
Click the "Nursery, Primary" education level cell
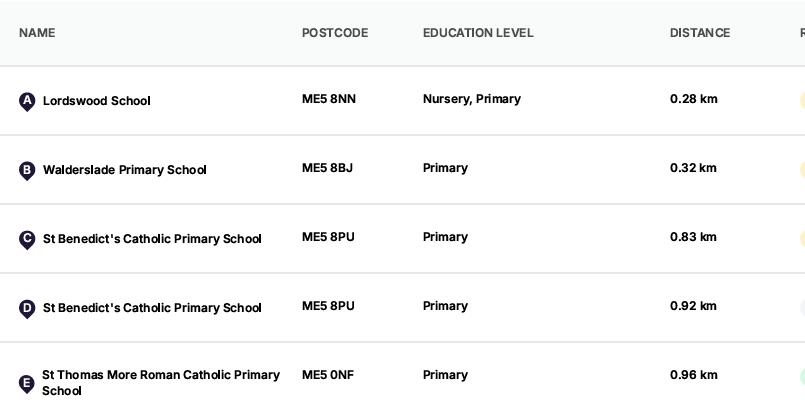pyautogui.click(x=472, y=99)
